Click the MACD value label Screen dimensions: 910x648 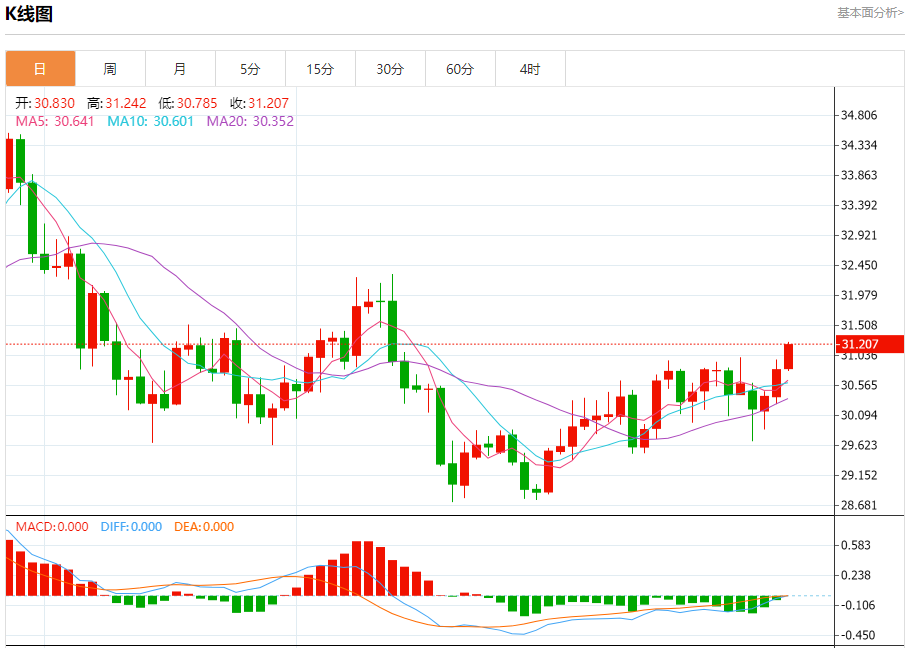[52, 527]
